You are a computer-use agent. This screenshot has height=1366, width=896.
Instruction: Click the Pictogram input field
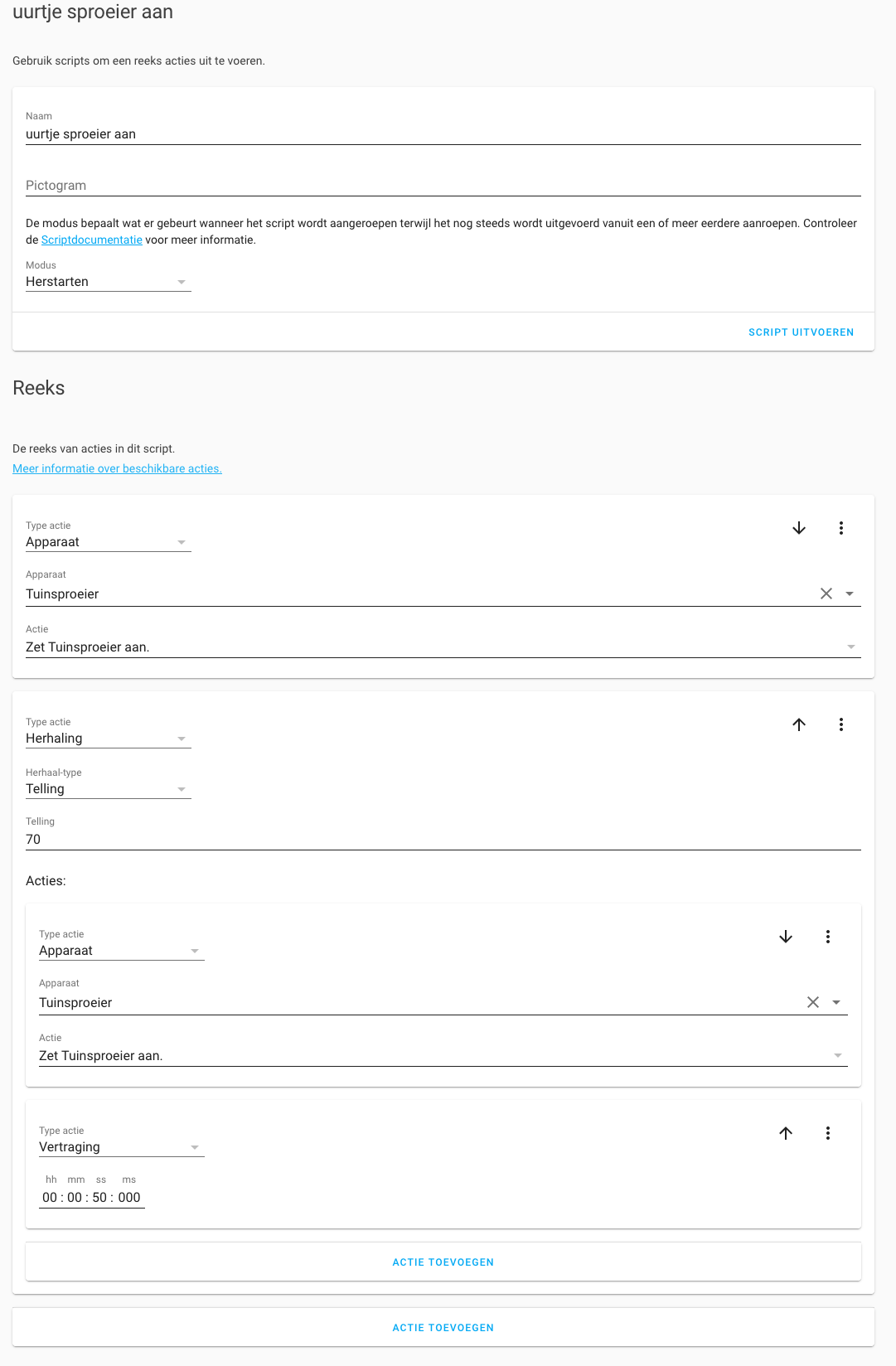click(443, 186)
